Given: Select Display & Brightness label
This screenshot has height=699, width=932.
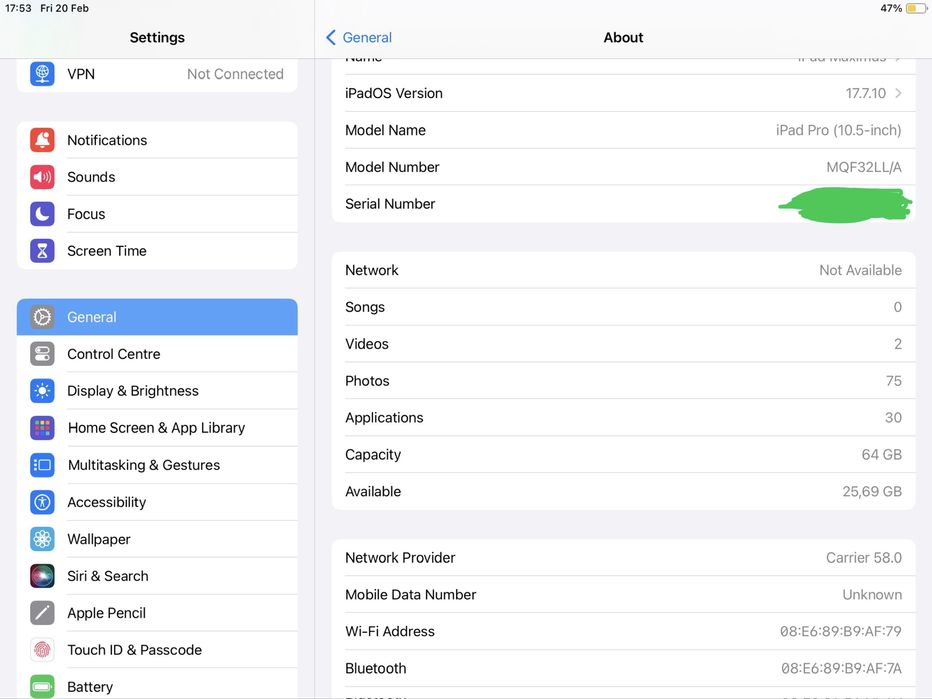Looking at the screenshot, I should tap(133, 391).
